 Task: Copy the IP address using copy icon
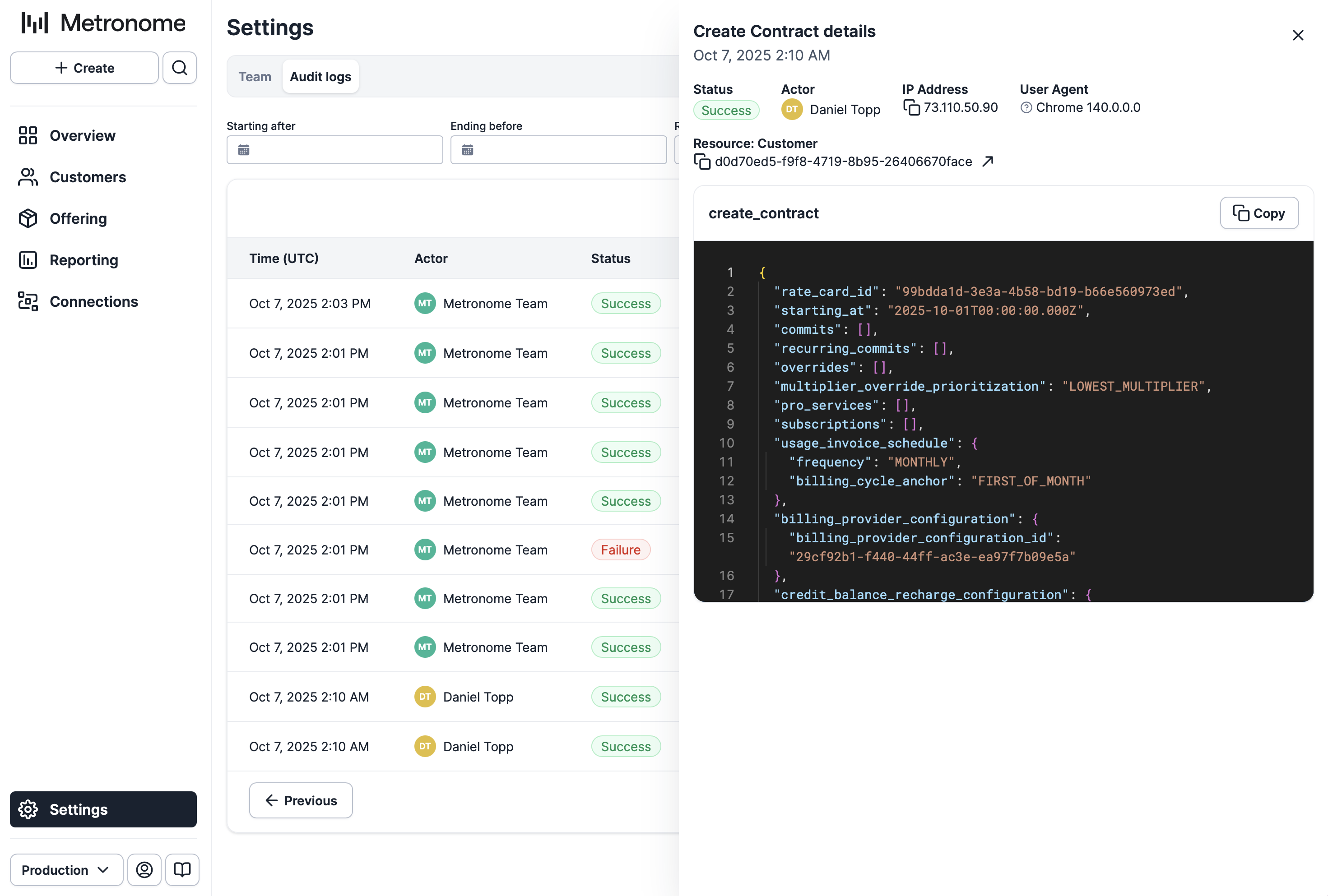911,107
